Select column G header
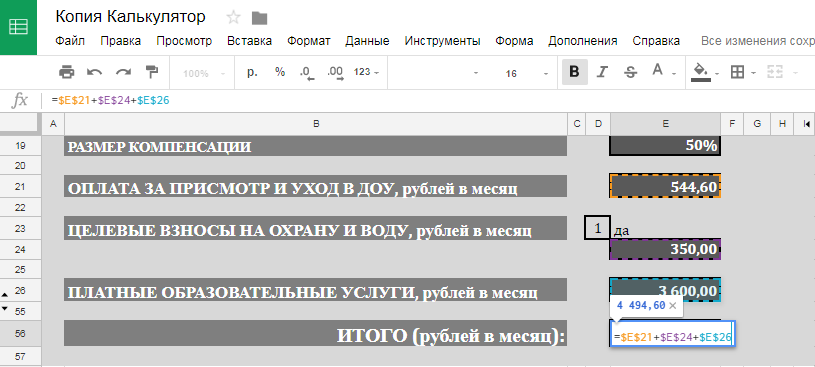Screen dimensions: 815x367 [x=757, y=124]
